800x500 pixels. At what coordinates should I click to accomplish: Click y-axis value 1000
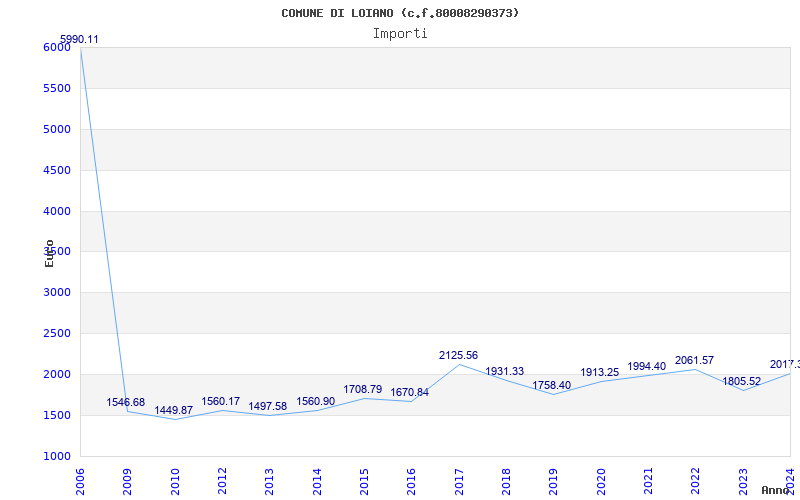[57, 456]
